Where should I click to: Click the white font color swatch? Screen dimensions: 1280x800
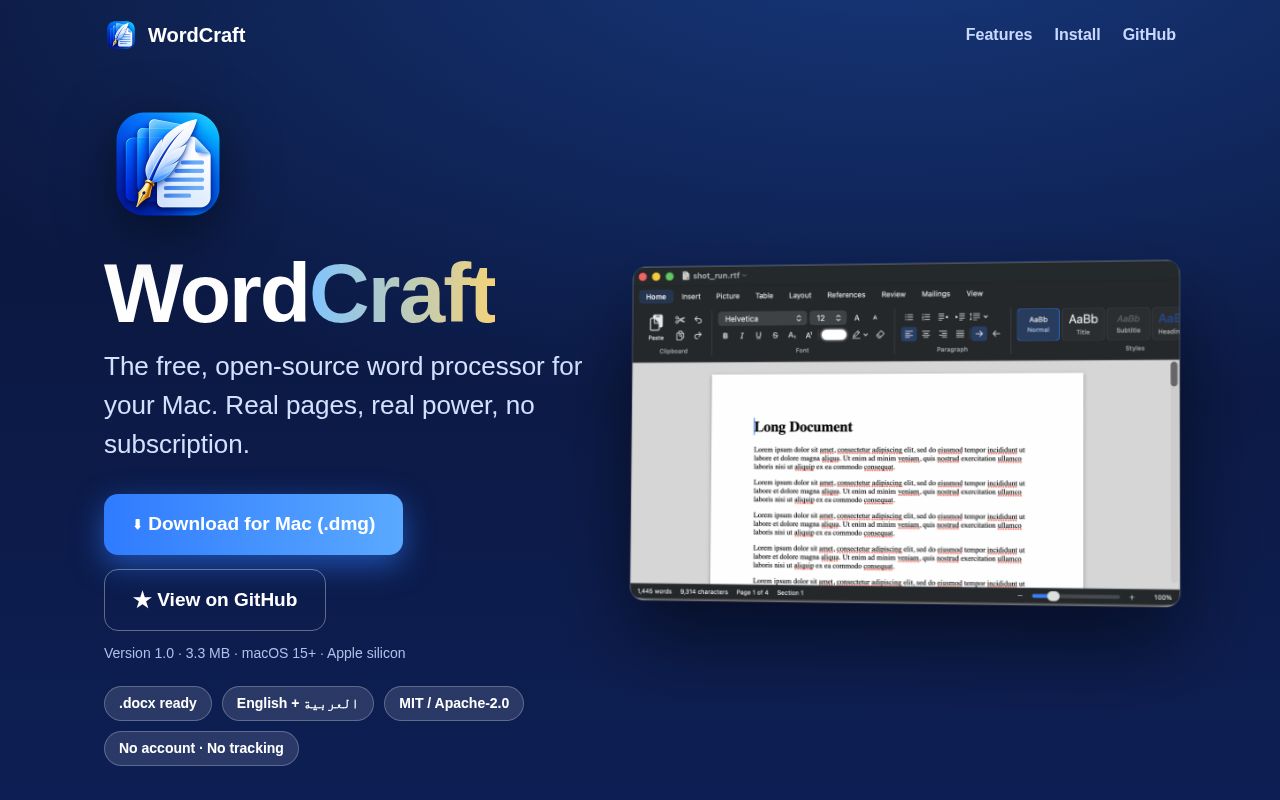pos(834,335)
